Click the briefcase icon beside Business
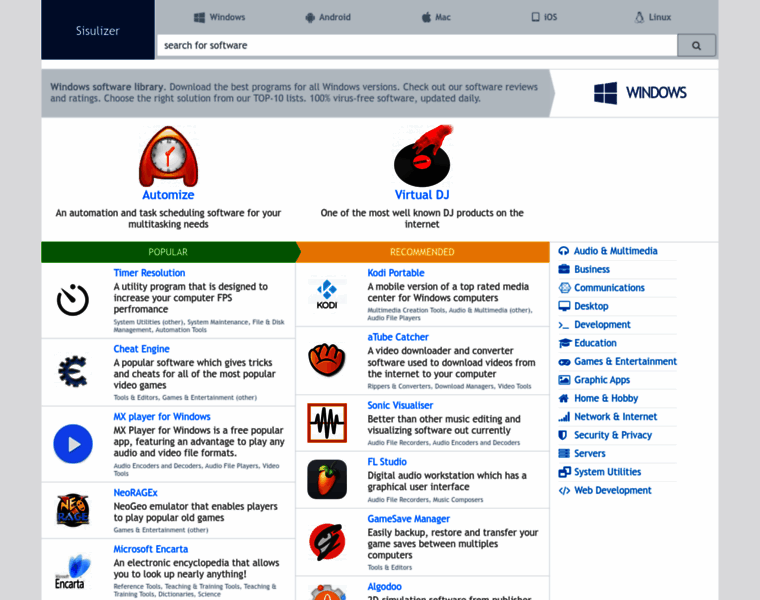Screen dimensions: 760x600 (x=564, y=269)
